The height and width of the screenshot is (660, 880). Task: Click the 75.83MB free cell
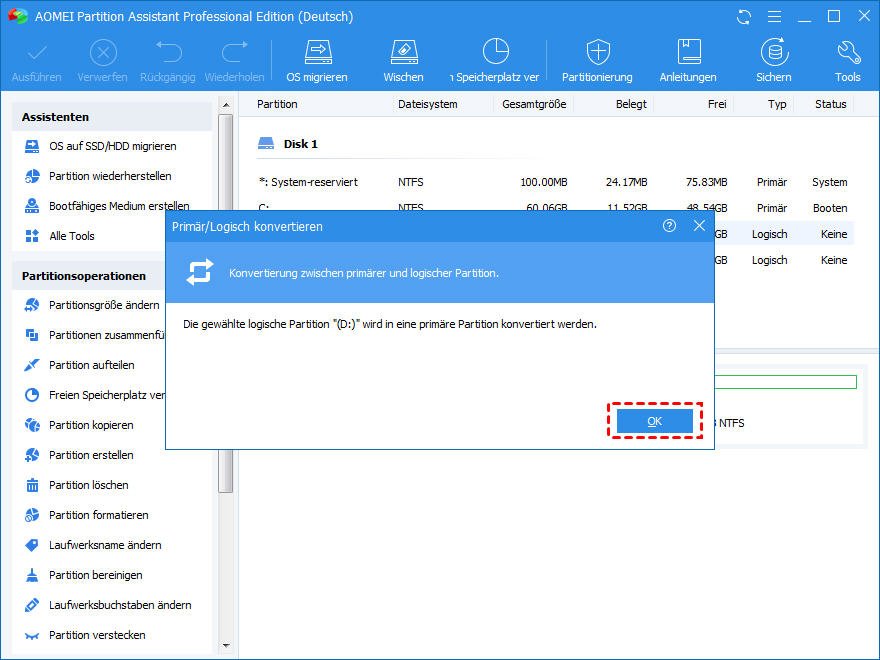point(707,182)
